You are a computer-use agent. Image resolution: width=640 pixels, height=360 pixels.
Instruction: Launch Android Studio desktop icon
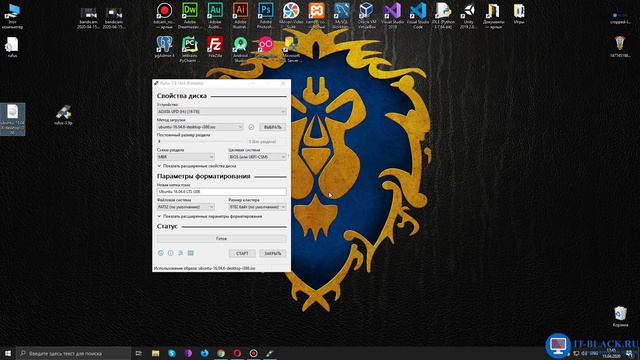240,49
